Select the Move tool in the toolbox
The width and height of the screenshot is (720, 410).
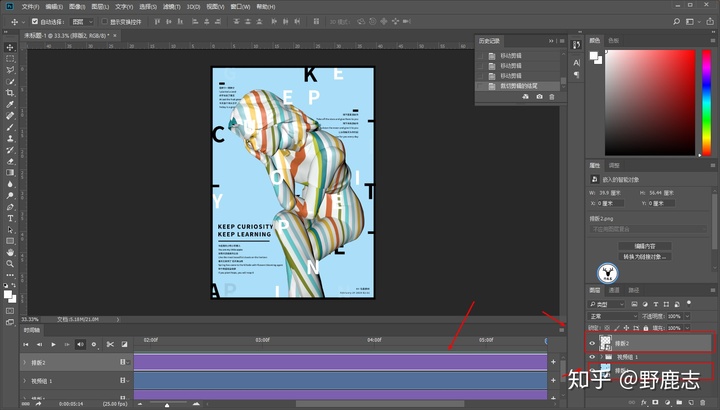click(10, 47)
